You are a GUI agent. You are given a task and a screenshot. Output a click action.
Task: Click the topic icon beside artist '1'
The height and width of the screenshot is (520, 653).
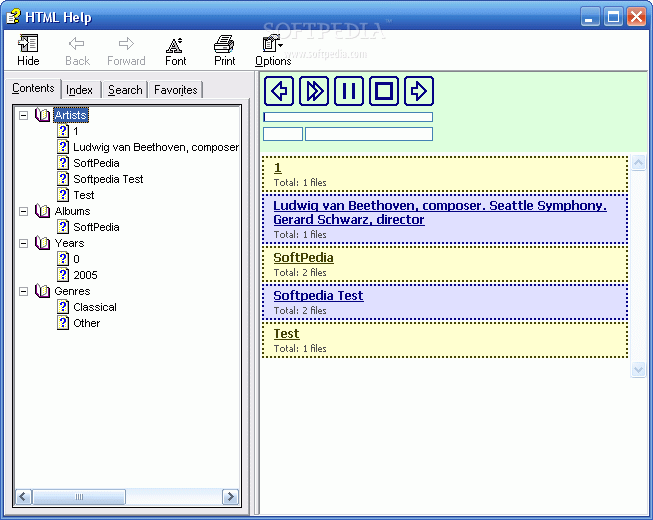(63, 131)
